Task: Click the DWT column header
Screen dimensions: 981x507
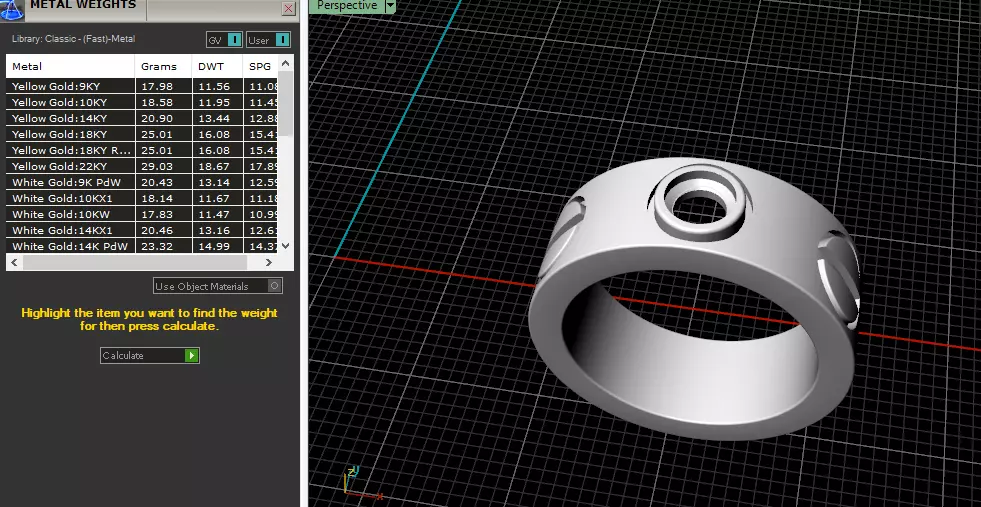Action: click(217, 66)
